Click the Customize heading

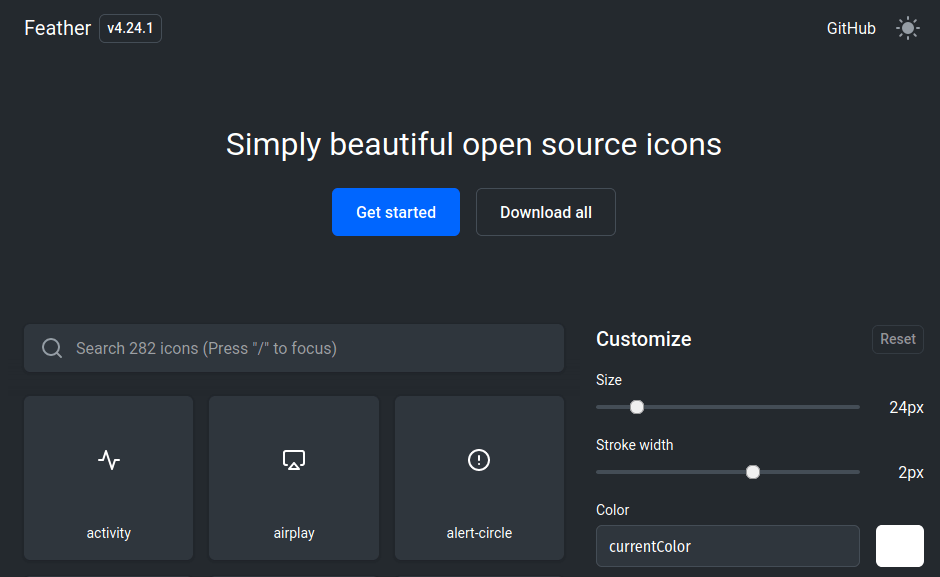643,339
